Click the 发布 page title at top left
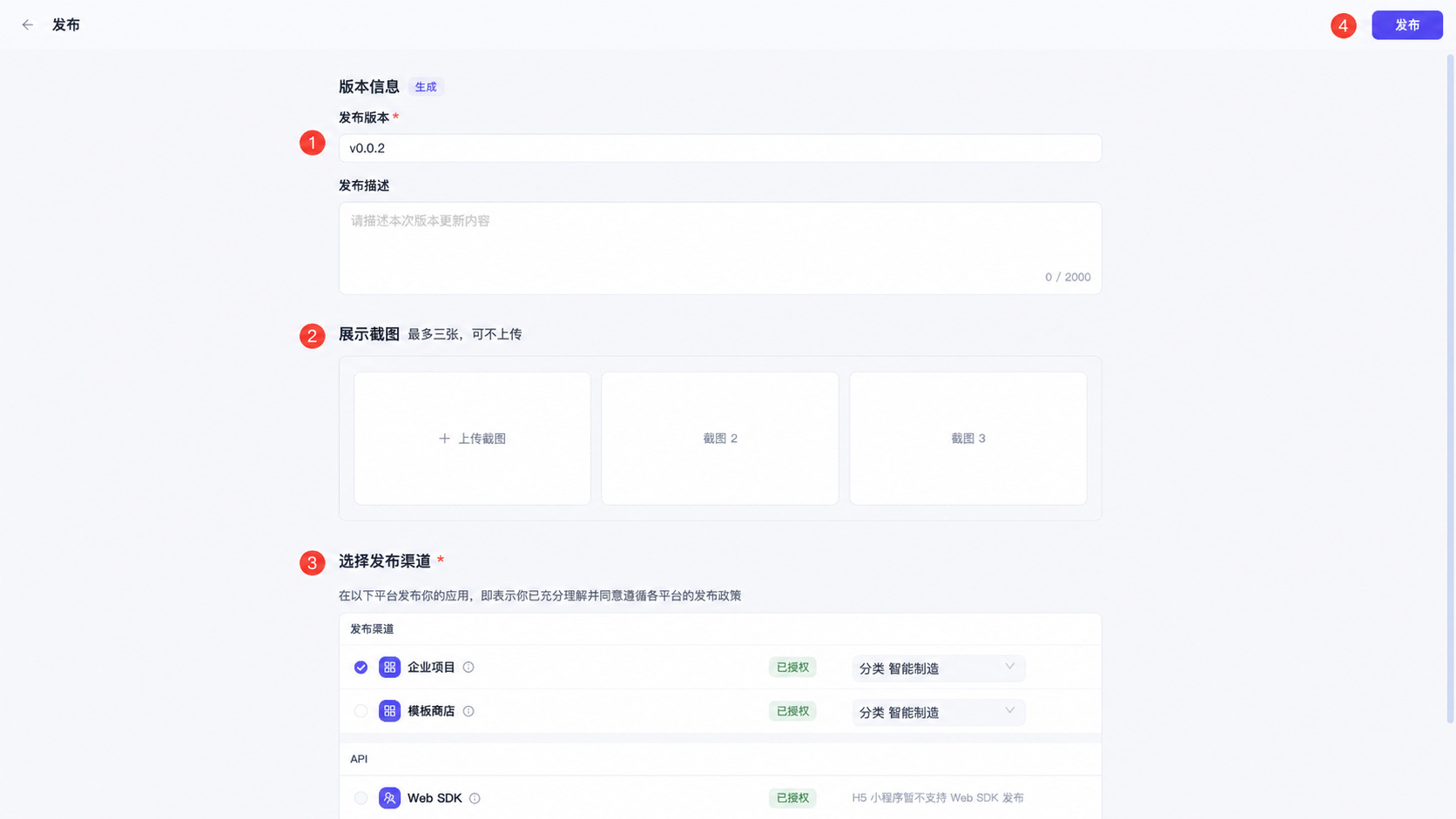Screen dimensions: 1456x819 (x=66, y=25)
